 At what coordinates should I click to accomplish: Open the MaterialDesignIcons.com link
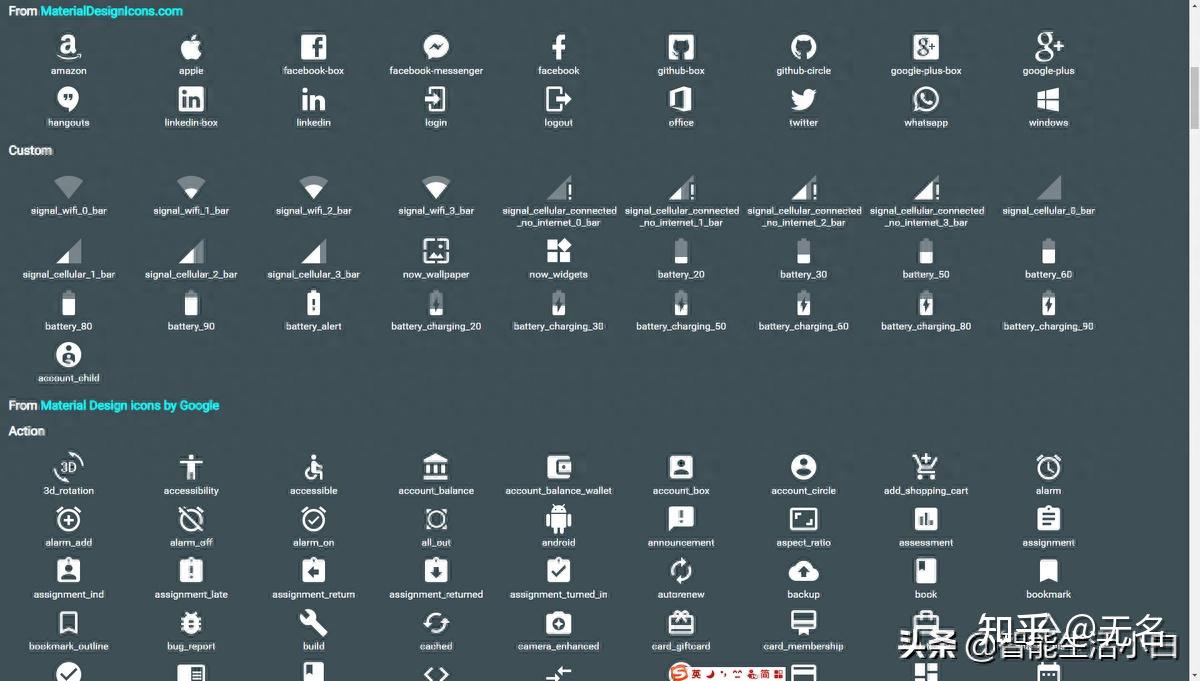[112, 11]
